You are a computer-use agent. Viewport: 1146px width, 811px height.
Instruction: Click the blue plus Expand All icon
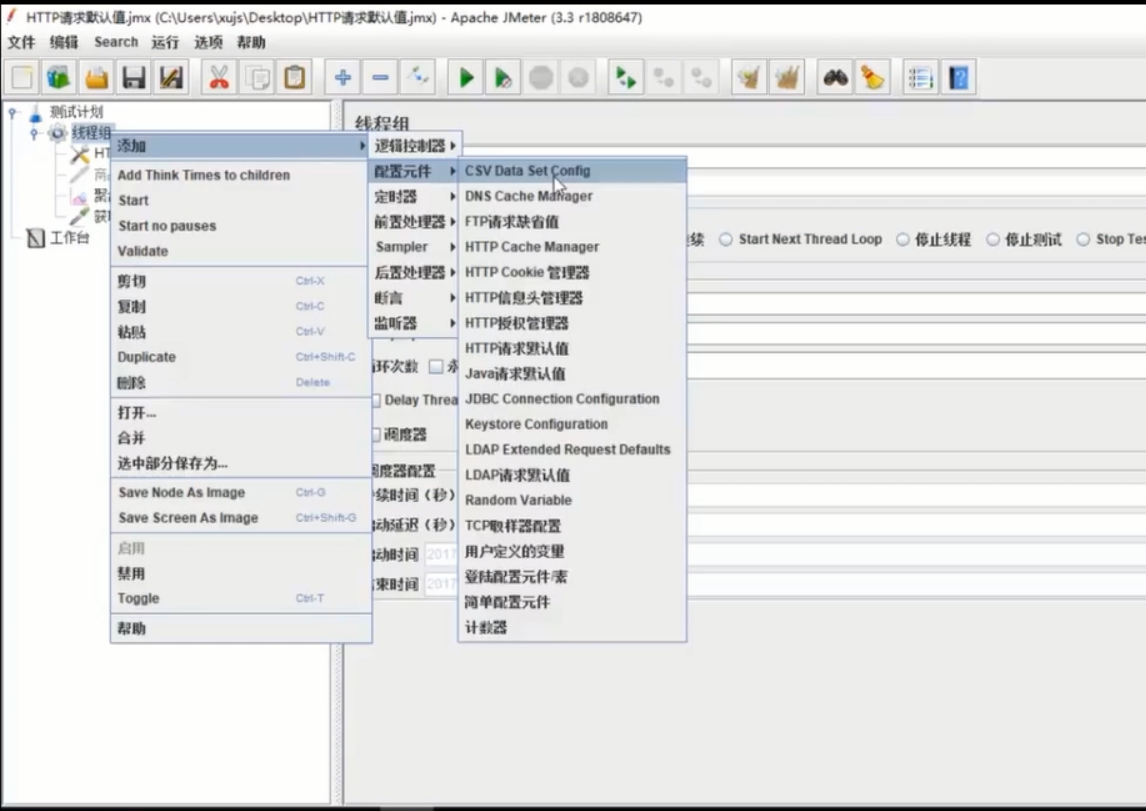point(343,78)
